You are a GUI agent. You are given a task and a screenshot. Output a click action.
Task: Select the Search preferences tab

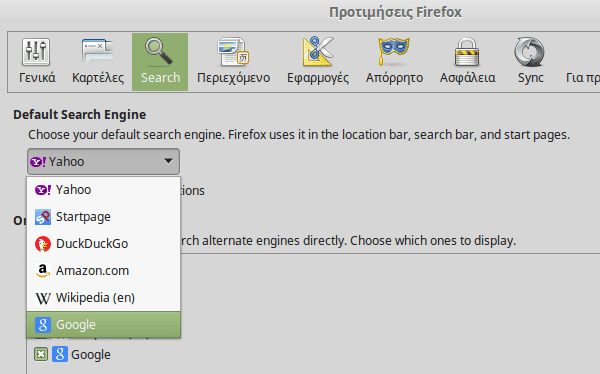pyautogui.click(x=160, y=62)
